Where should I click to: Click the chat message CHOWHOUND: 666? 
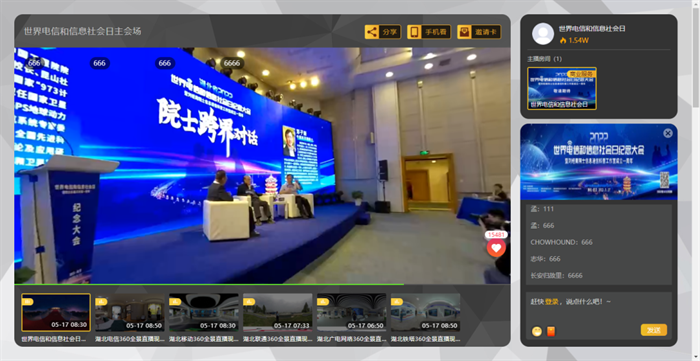pyautogui.click(x=561, y=242)
